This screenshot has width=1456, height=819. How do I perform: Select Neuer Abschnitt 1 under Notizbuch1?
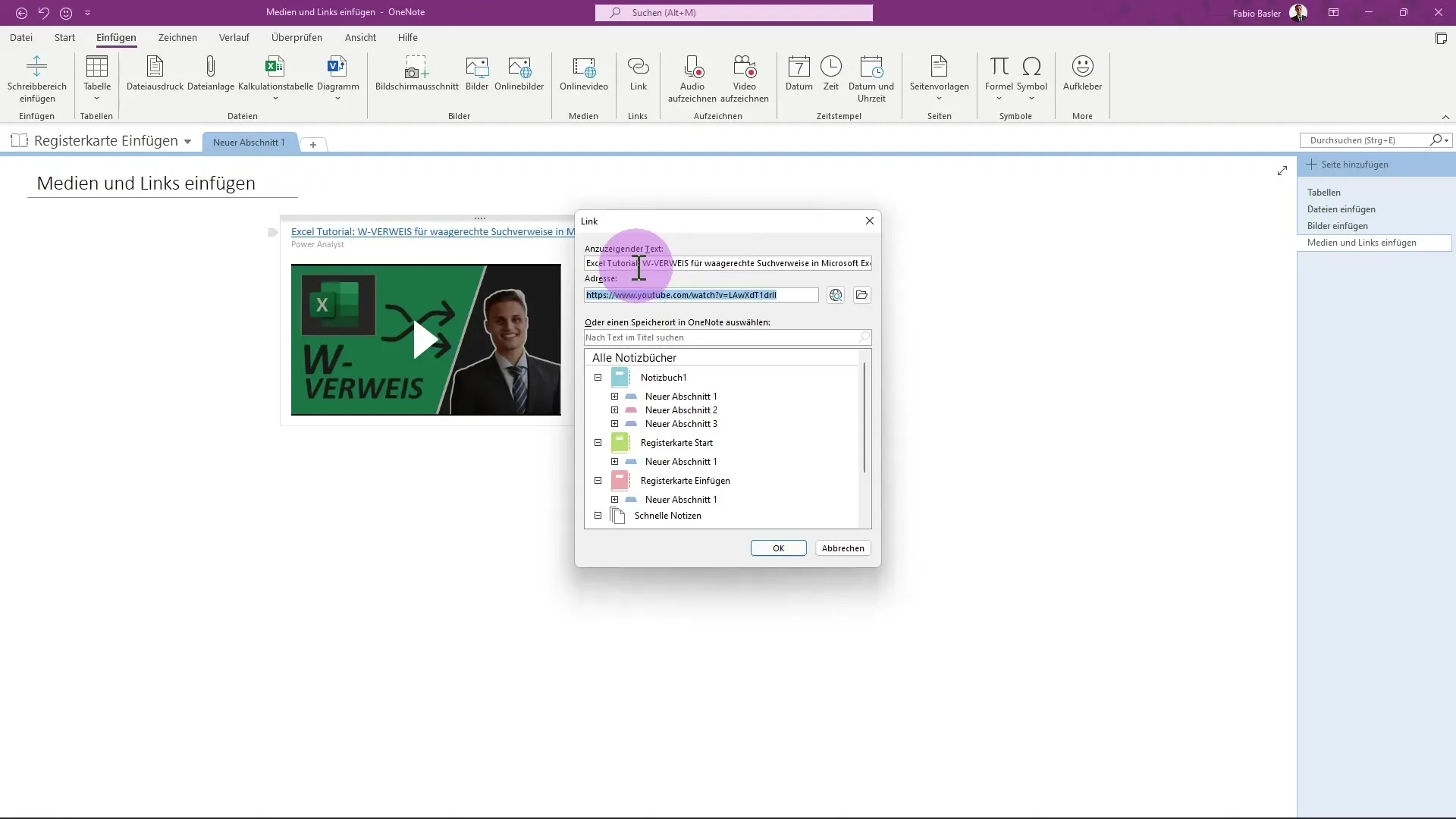click(681, 395)
